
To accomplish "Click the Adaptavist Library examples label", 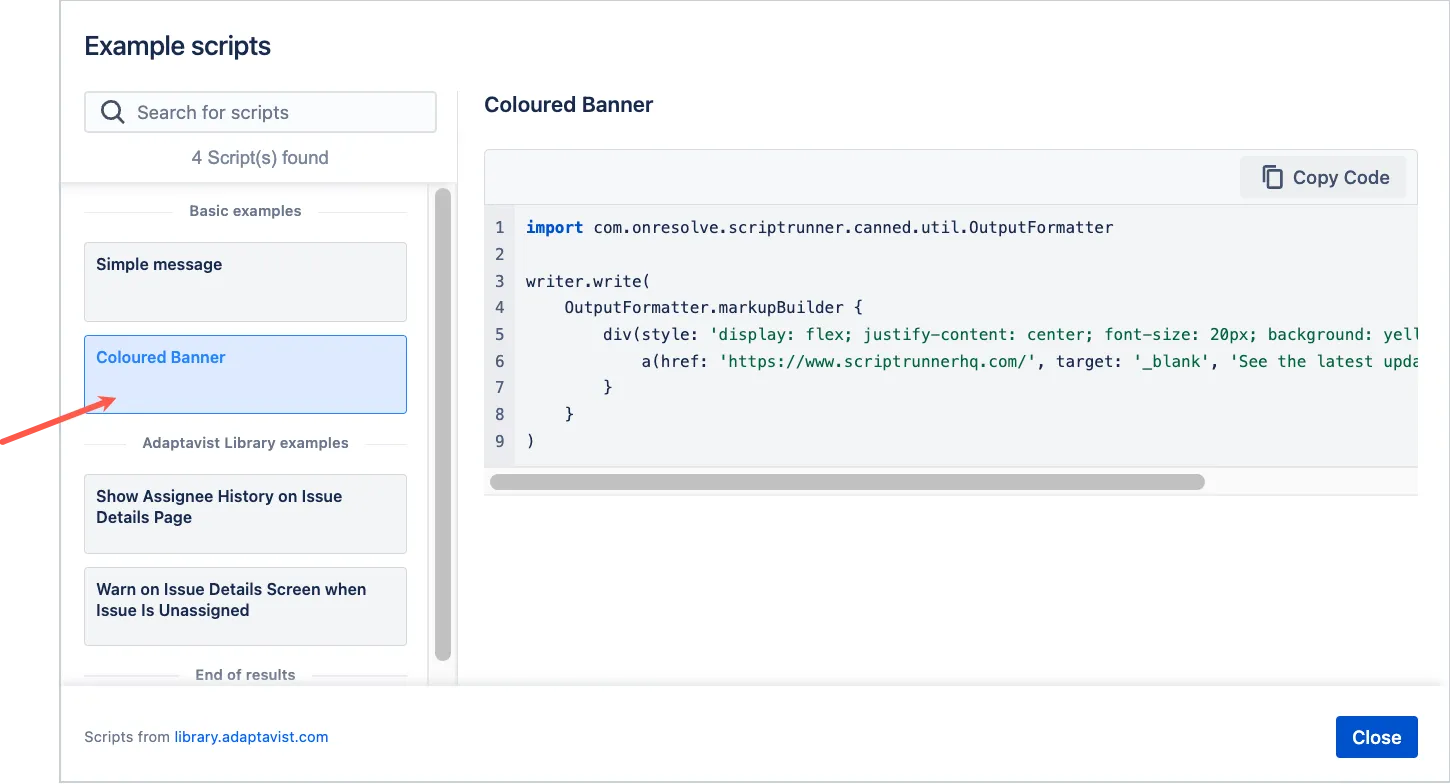I will 245,443.
